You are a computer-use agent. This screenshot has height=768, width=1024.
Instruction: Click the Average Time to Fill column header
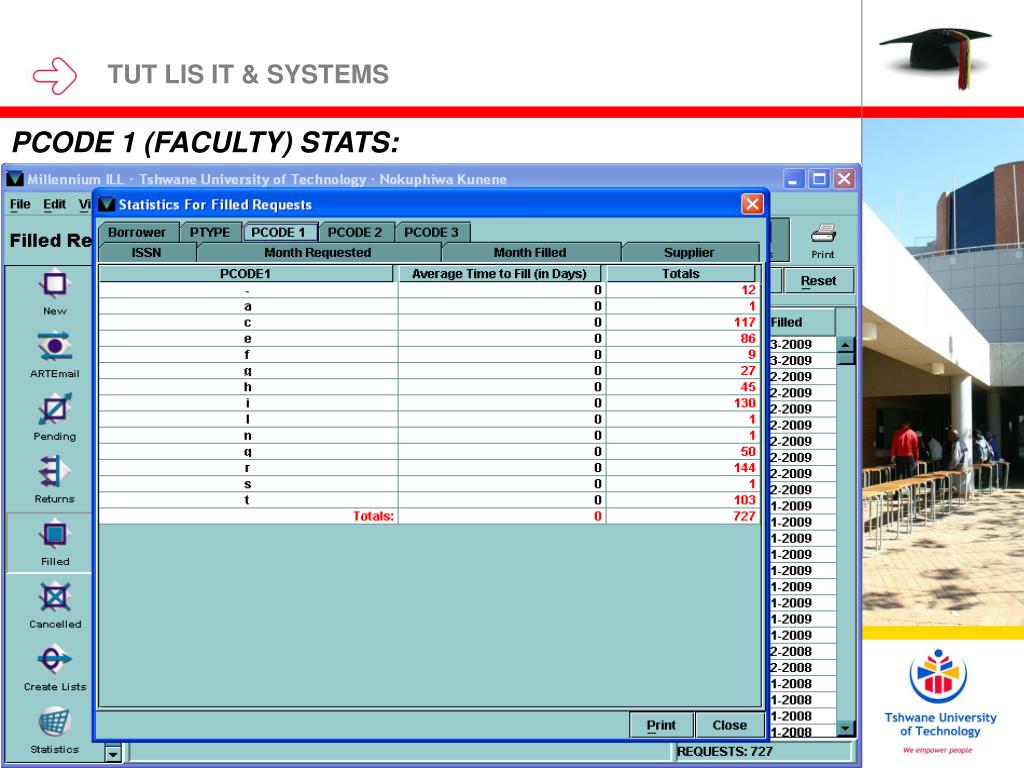(500, 274)
